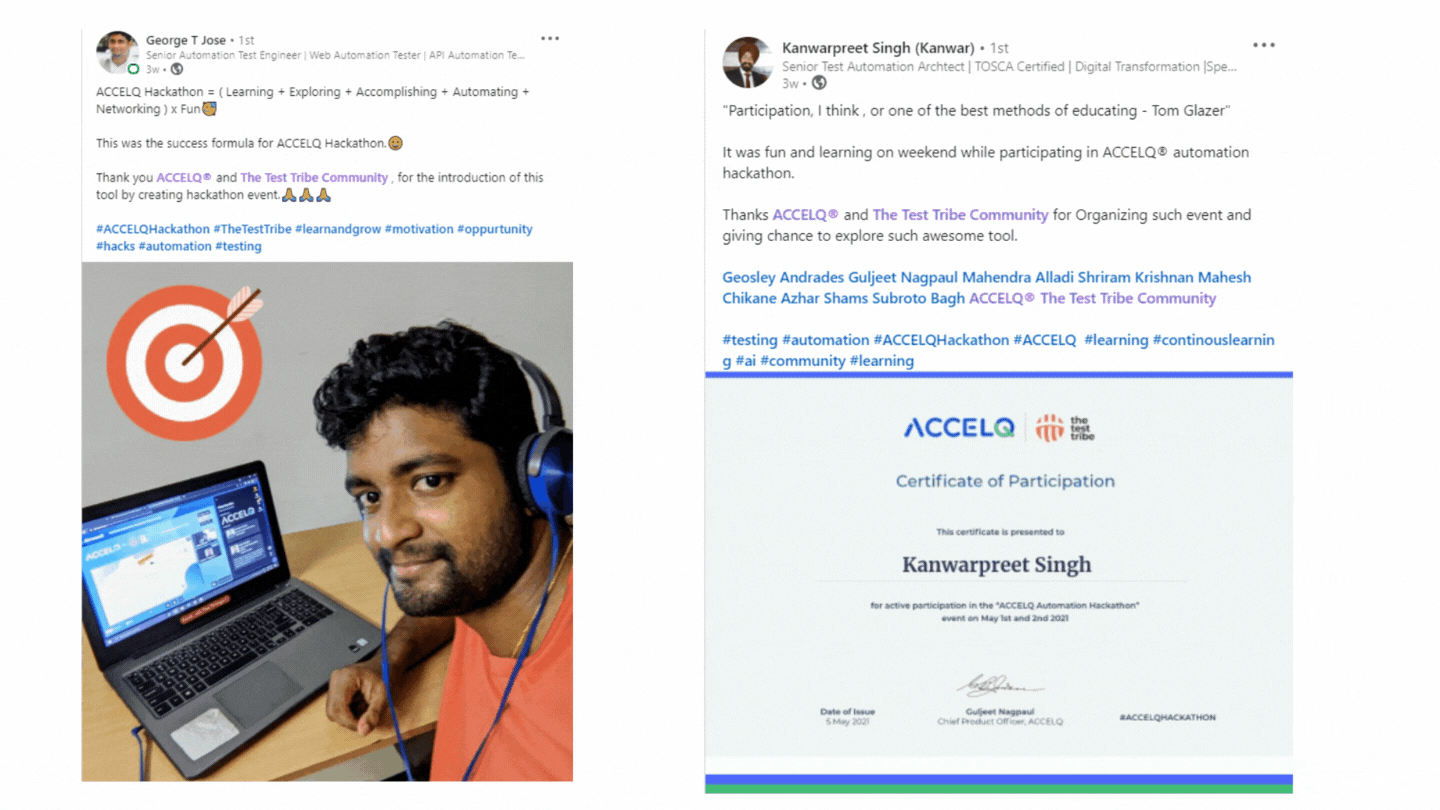Viewport: 1440px width, 810px height.
Task: Open three-dots menu on George's post
Action: [550, 39]
